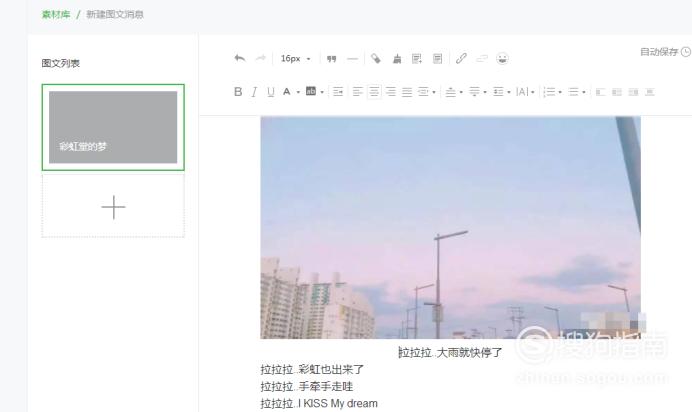Toggle center alignment

(374, 92)
